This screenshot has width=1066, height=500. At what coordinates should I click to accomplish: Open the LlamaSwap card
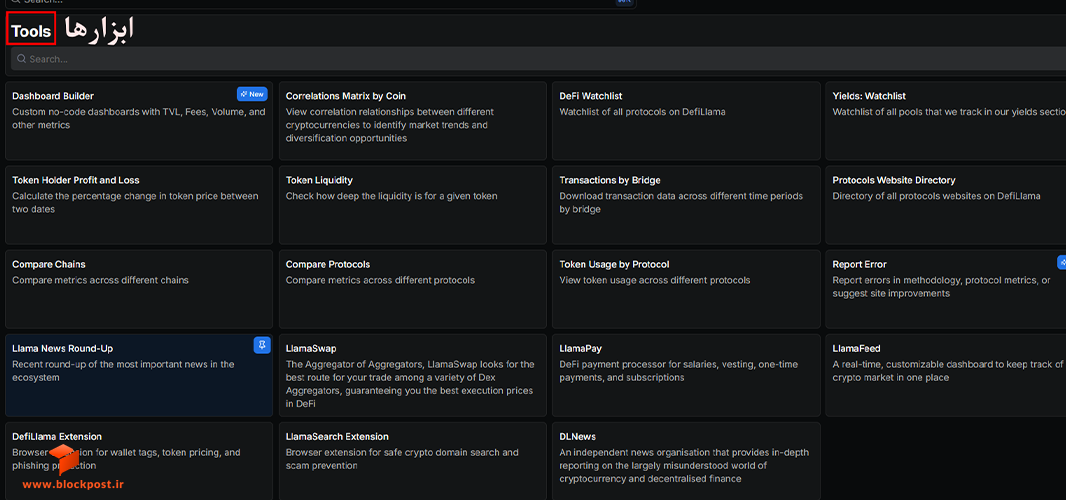point(413,375)
